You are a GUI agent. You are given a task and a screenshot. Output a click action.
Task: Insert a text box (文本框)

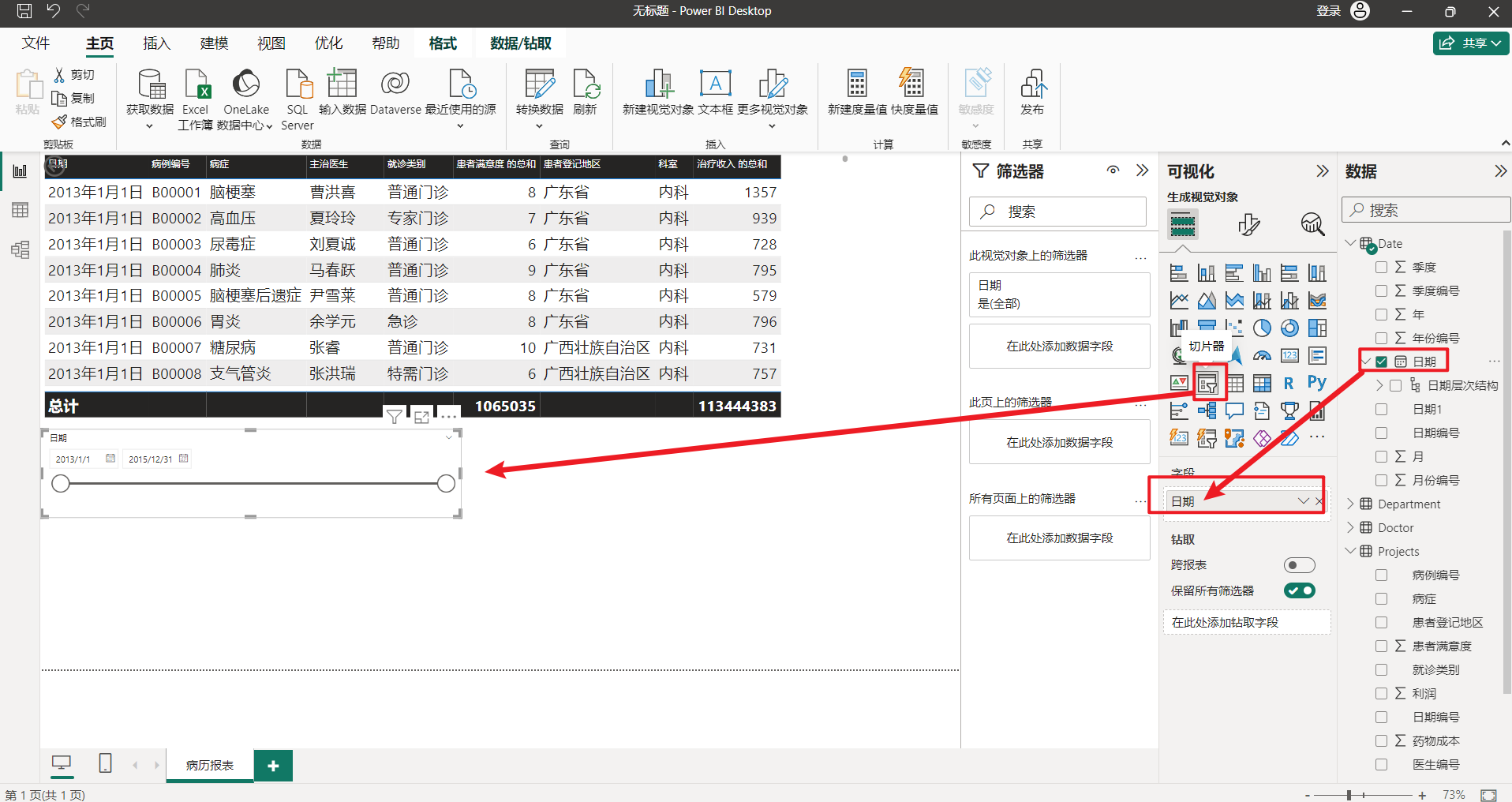click(x=716, y=92)
